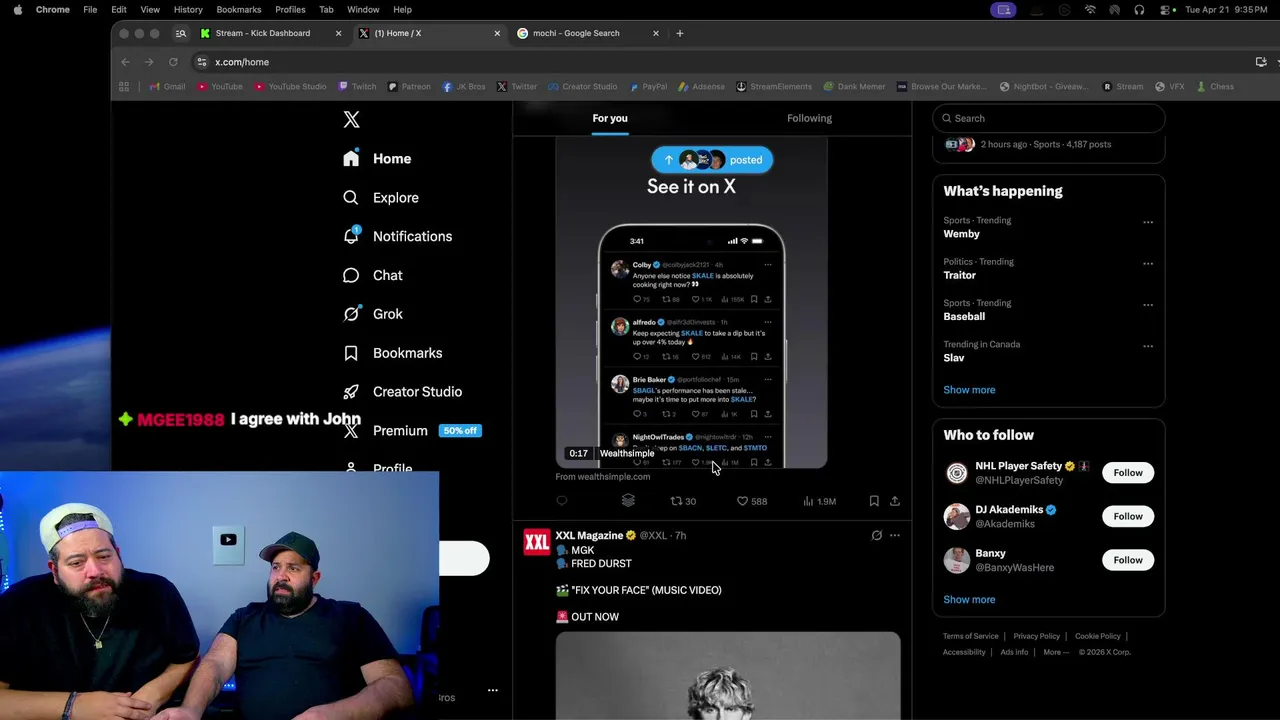This screenshot has height=720, width=1280.
Task: Open more options for Slav trend
Action: coord(1148,346)
